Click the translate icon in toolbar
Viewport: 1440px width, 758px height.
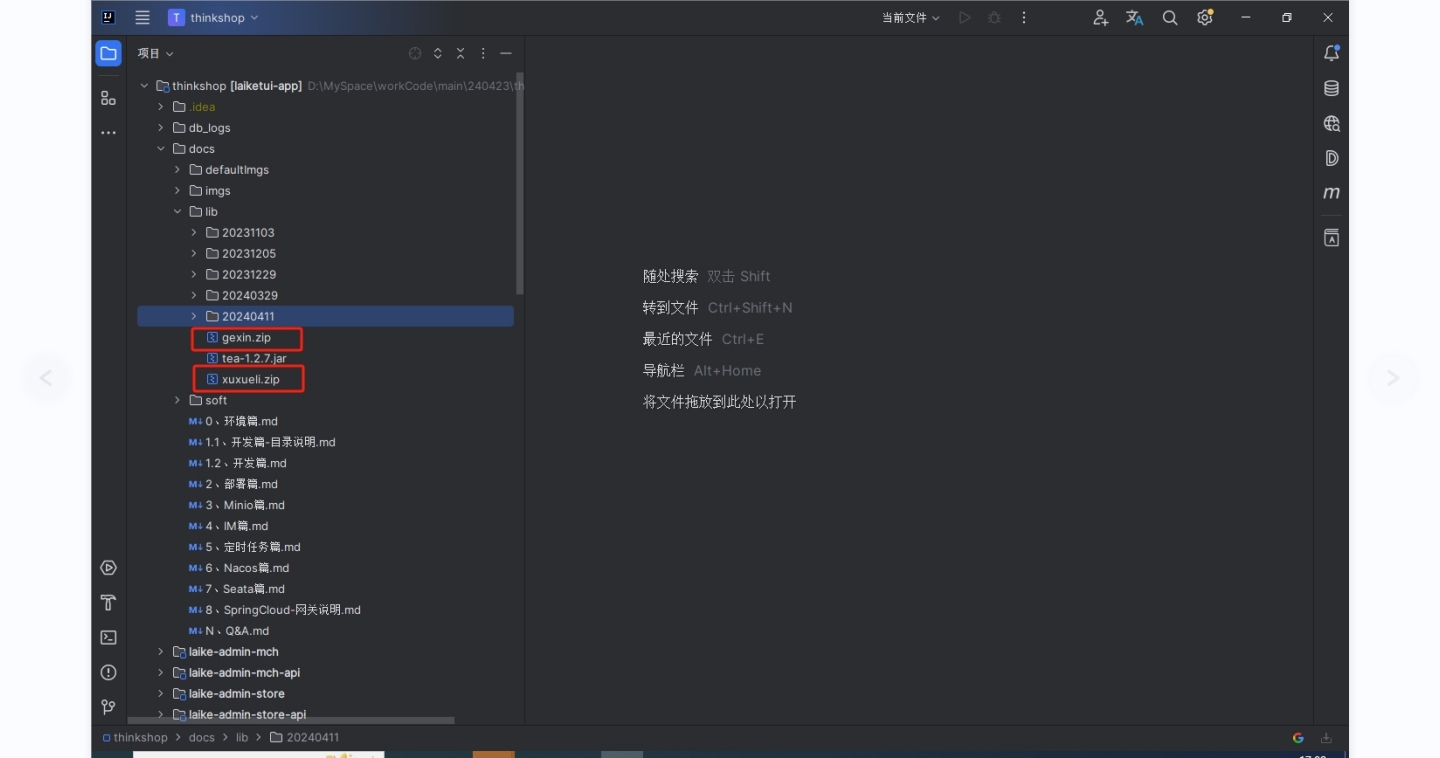(x=1134, y=18)
